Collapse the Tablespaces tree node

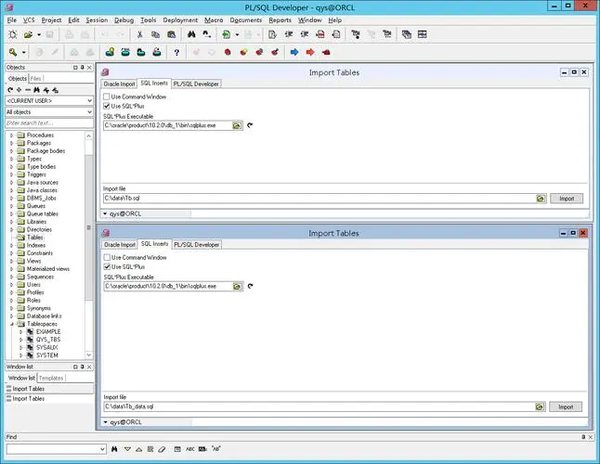tap(11, 324)
